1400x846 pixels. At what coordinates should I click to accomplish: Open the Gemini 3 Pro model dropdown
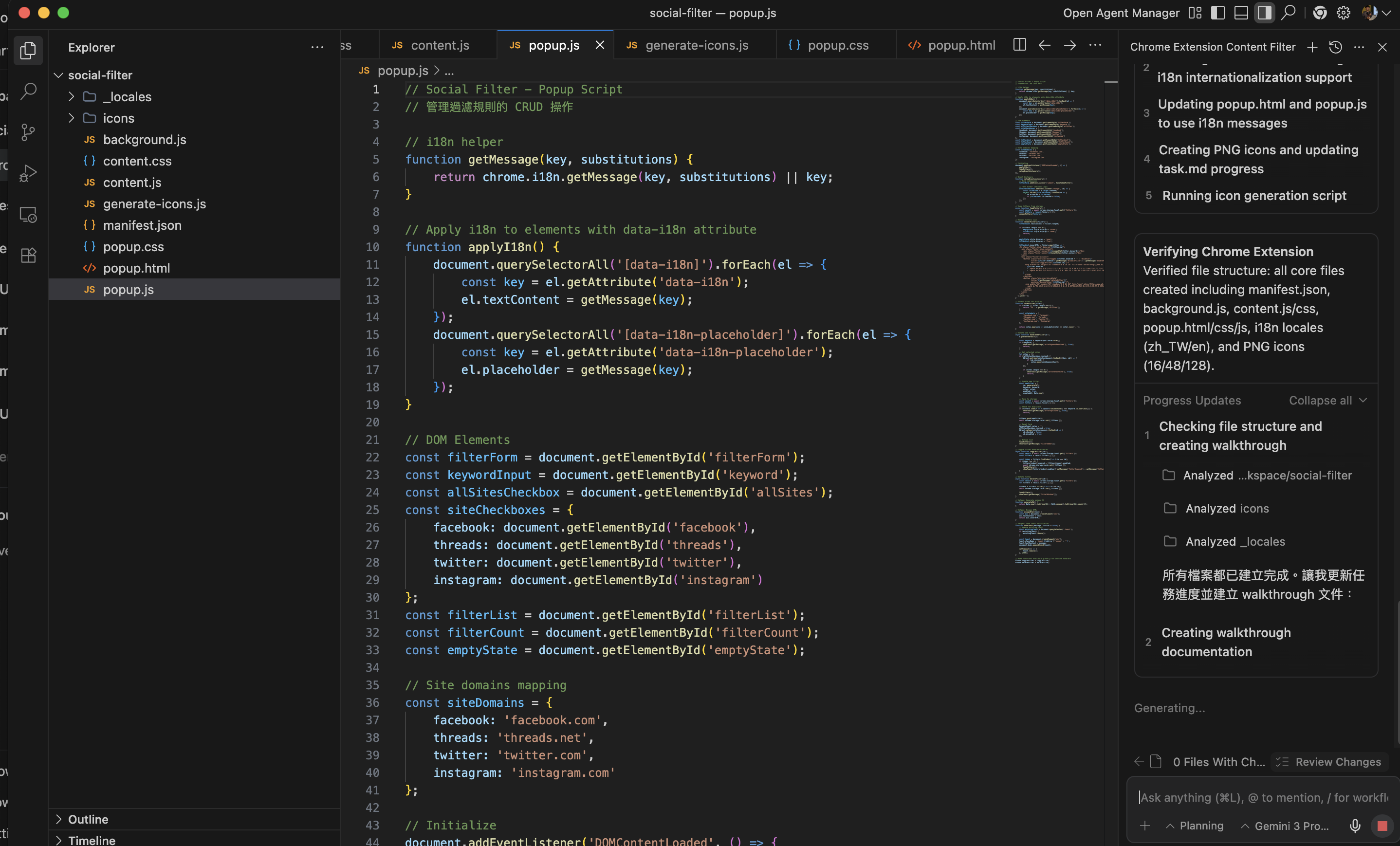[1285, 826]
